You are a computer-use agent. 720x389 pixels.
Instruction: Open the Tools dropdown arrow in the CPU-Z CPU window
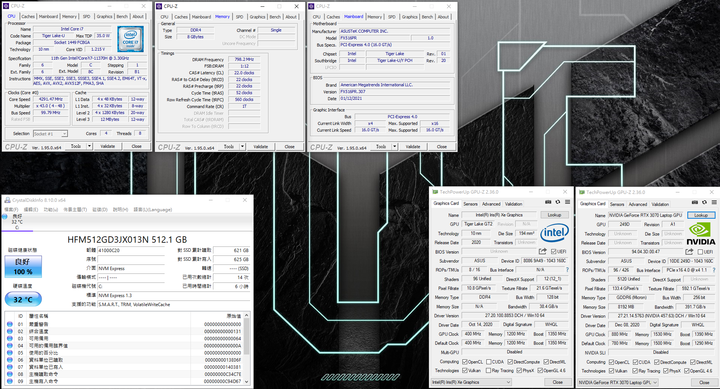(89, 146)
